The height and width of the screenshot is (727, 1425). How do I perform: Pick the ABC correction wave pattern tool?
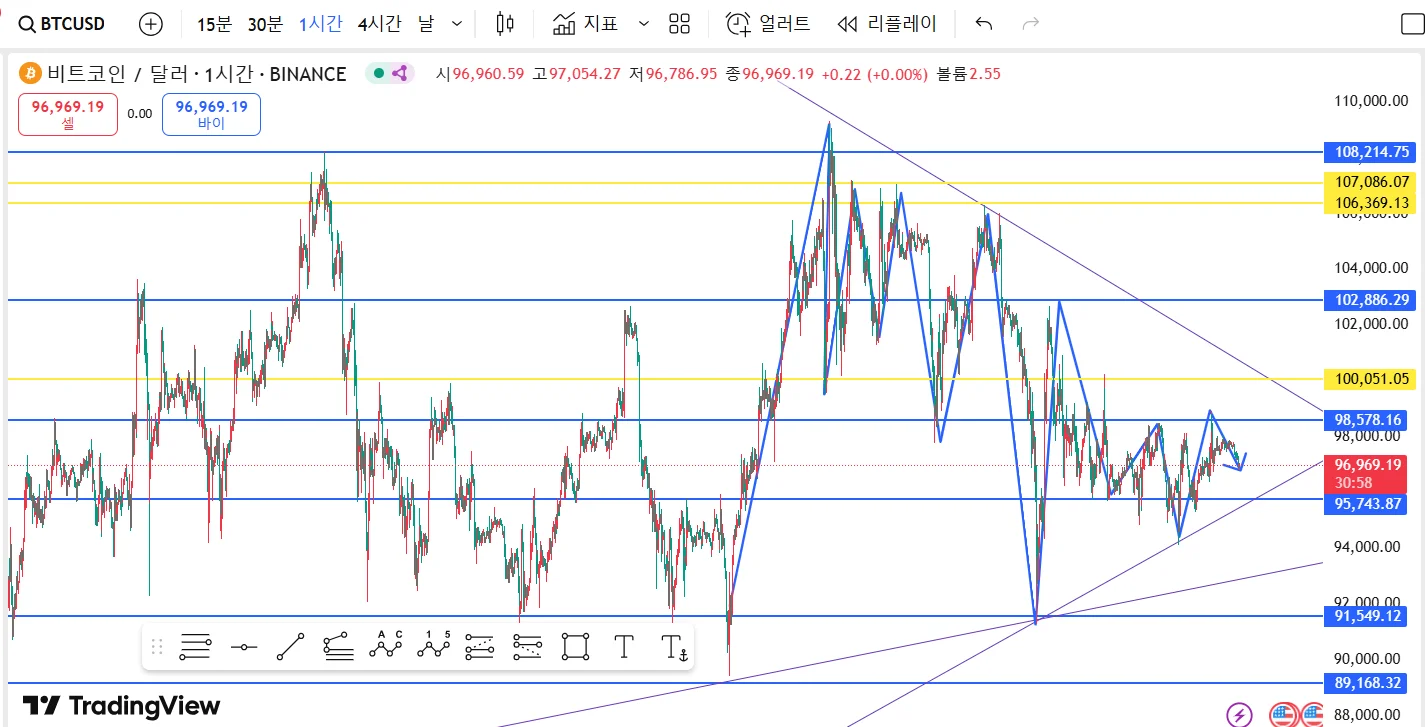point(385,647)
